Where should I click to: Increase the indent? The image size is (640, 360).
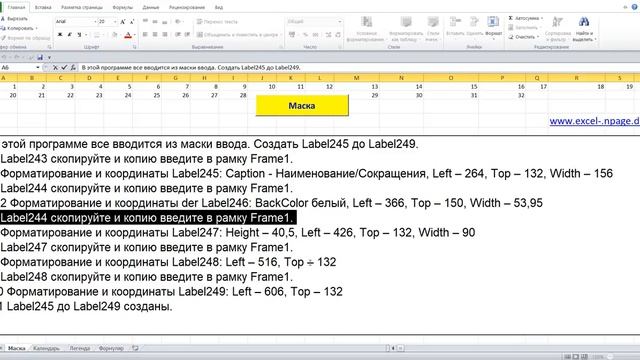pos(187,35)
